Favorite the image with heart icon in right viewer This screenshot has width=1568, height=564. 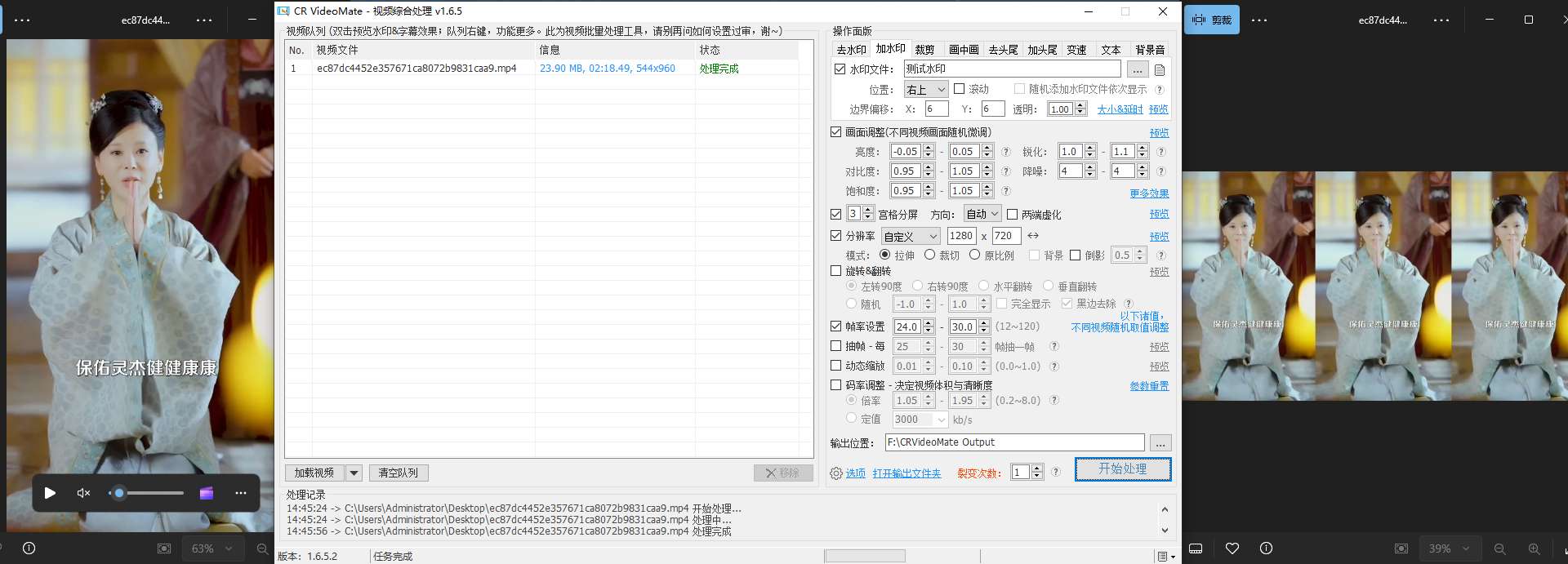click(x=1232, y=548)
